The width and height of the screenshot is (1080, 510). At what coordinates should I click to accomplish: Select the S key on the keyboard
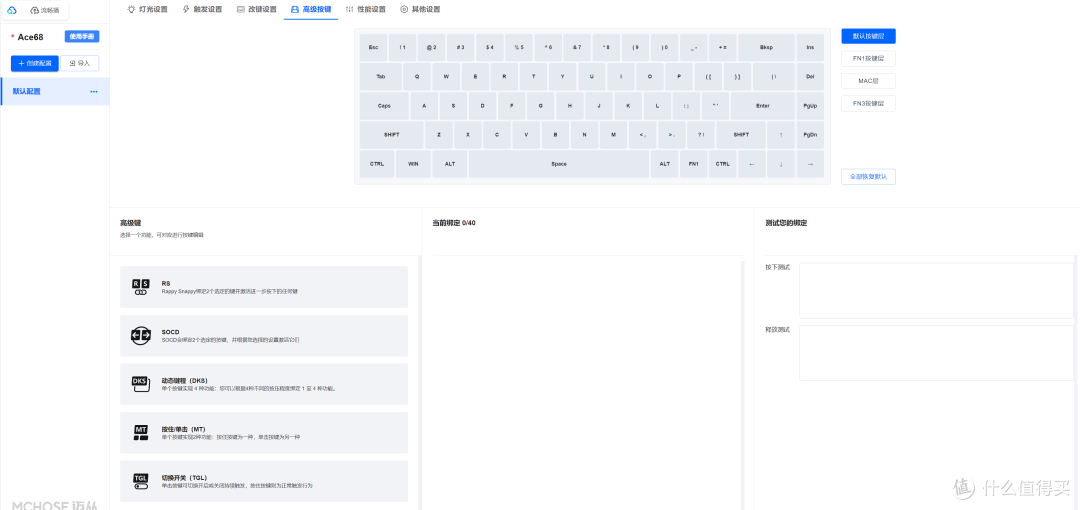[453, 106]
